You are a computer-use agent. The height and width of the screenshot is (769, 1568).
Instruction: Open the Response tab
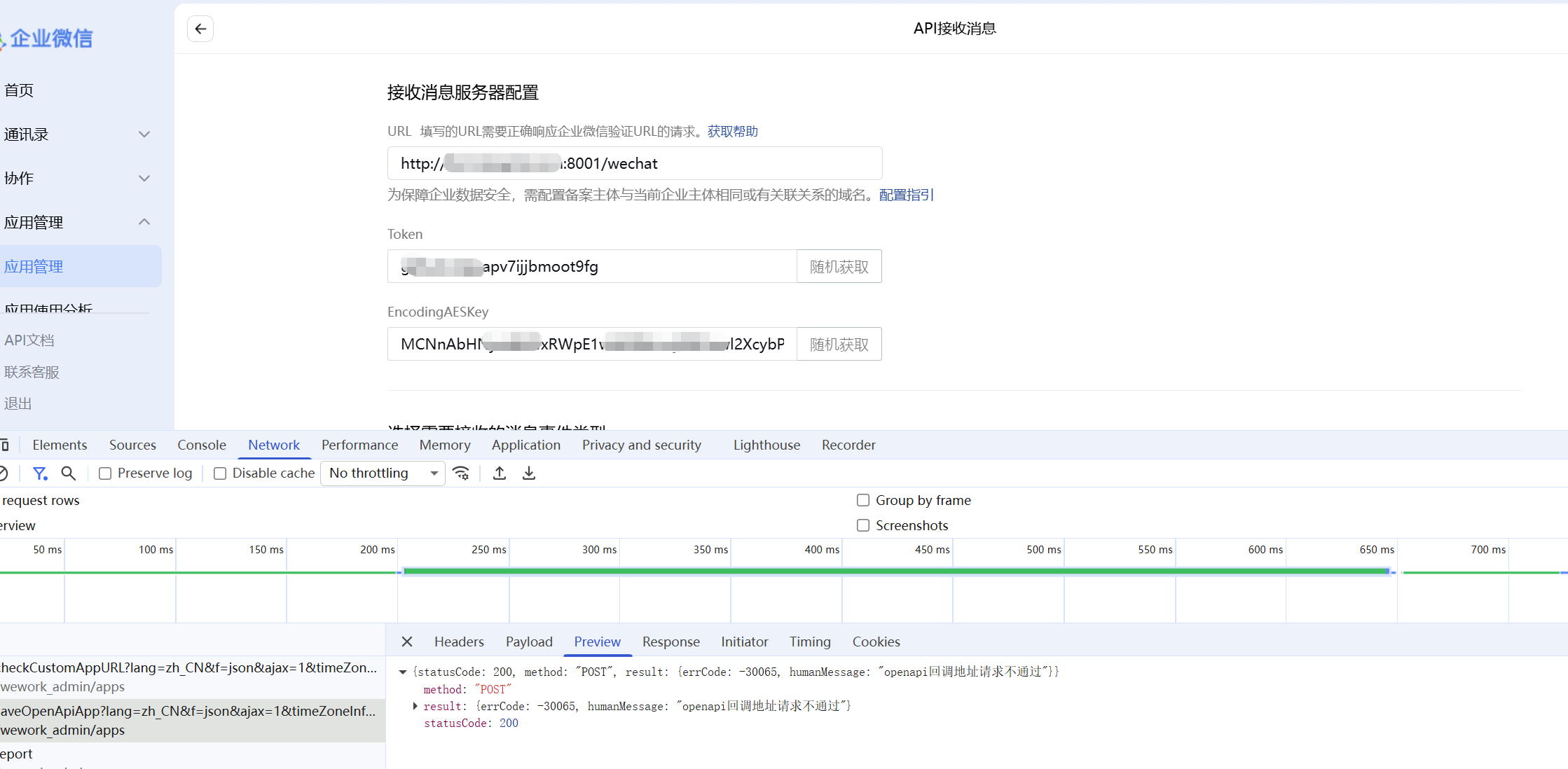[670, 642]
